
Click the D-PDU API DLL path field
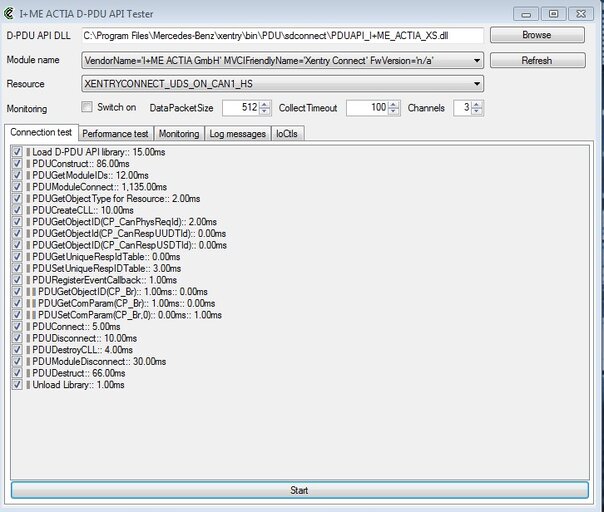(x=281, y=35)
